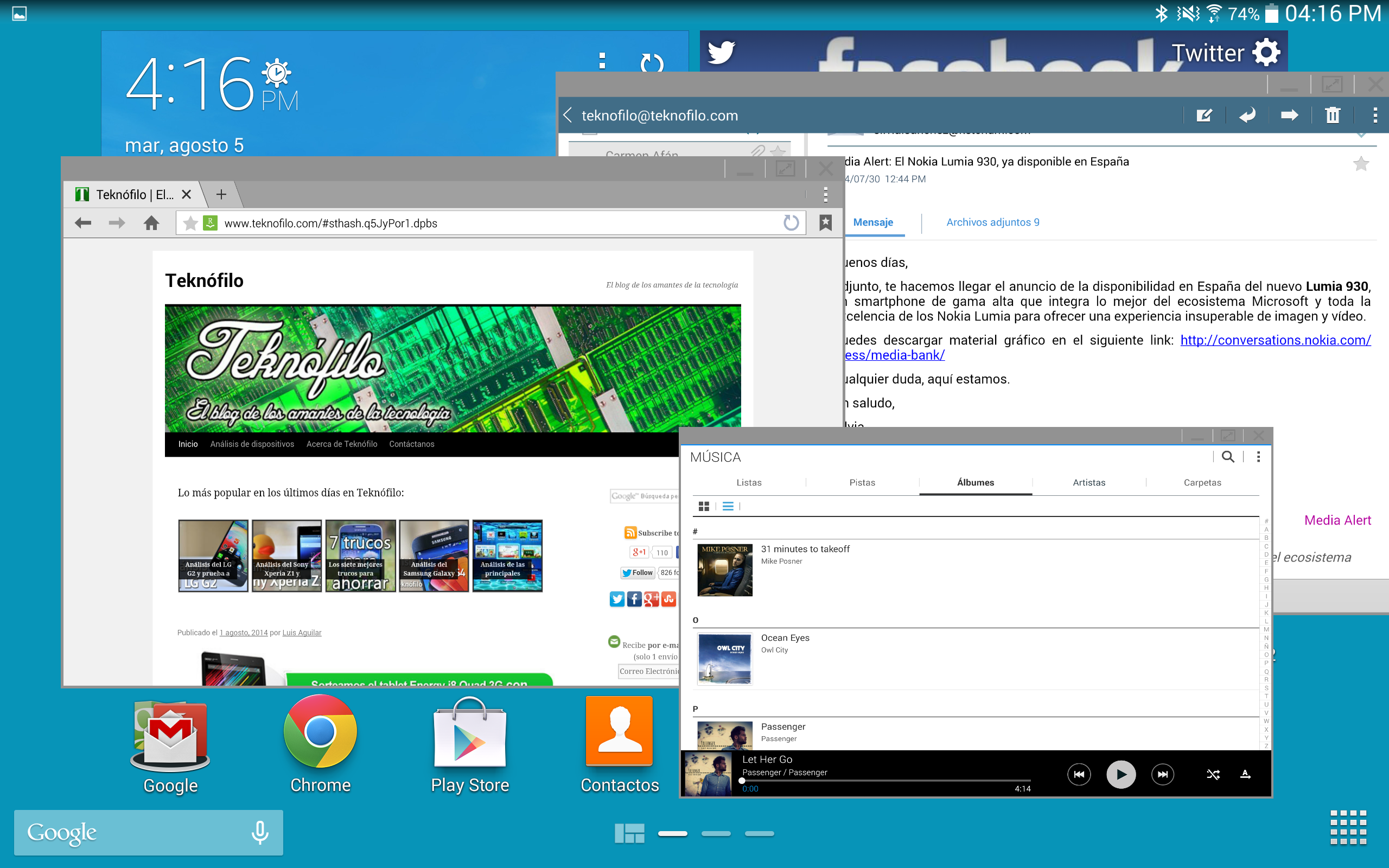
Task: Refresh the weather clock widget
Action: 652,62
